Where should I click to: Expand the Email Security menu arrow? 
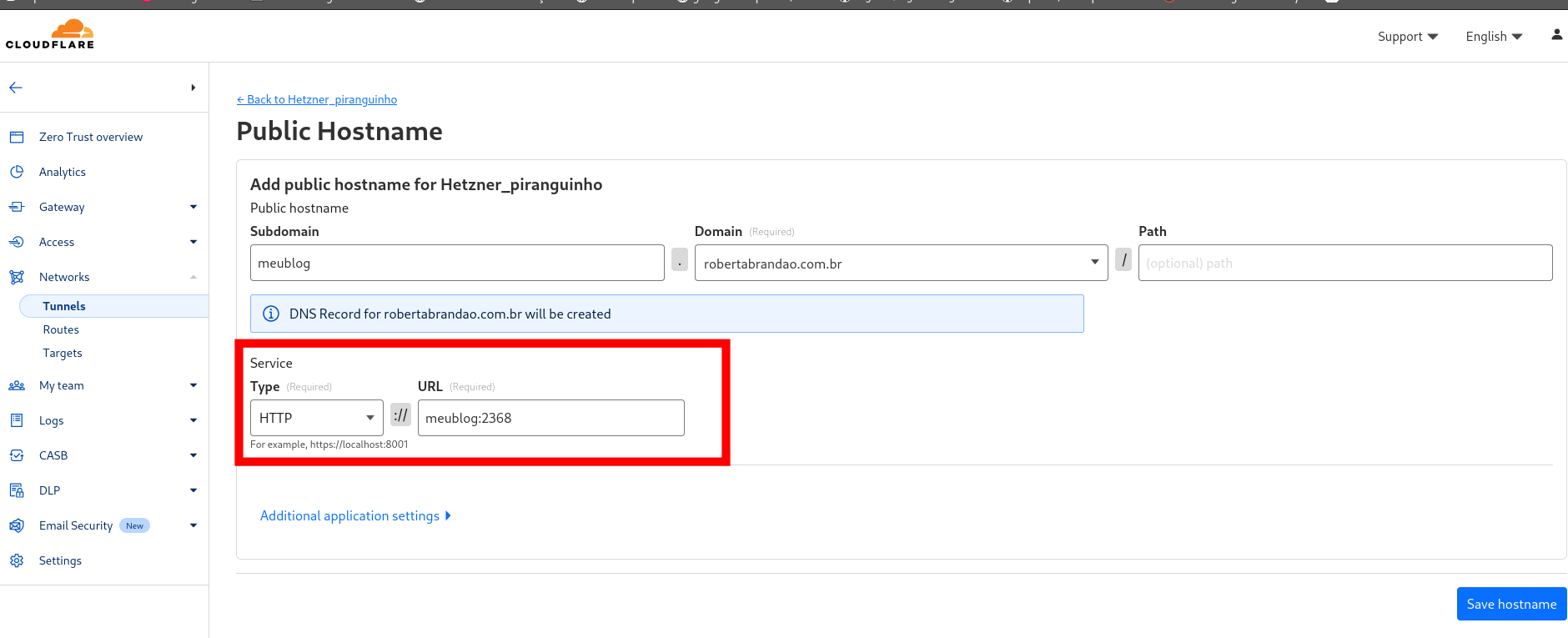pyautogui.click(x=193, y=525)
